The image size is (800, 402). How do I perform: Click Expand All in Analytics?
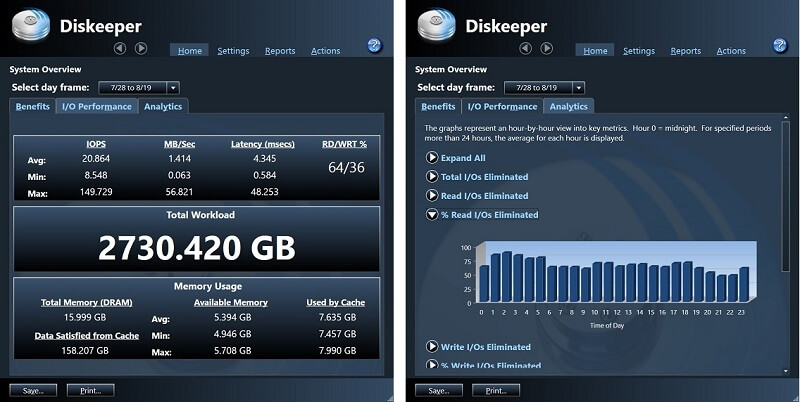click(x=456, y=158)
